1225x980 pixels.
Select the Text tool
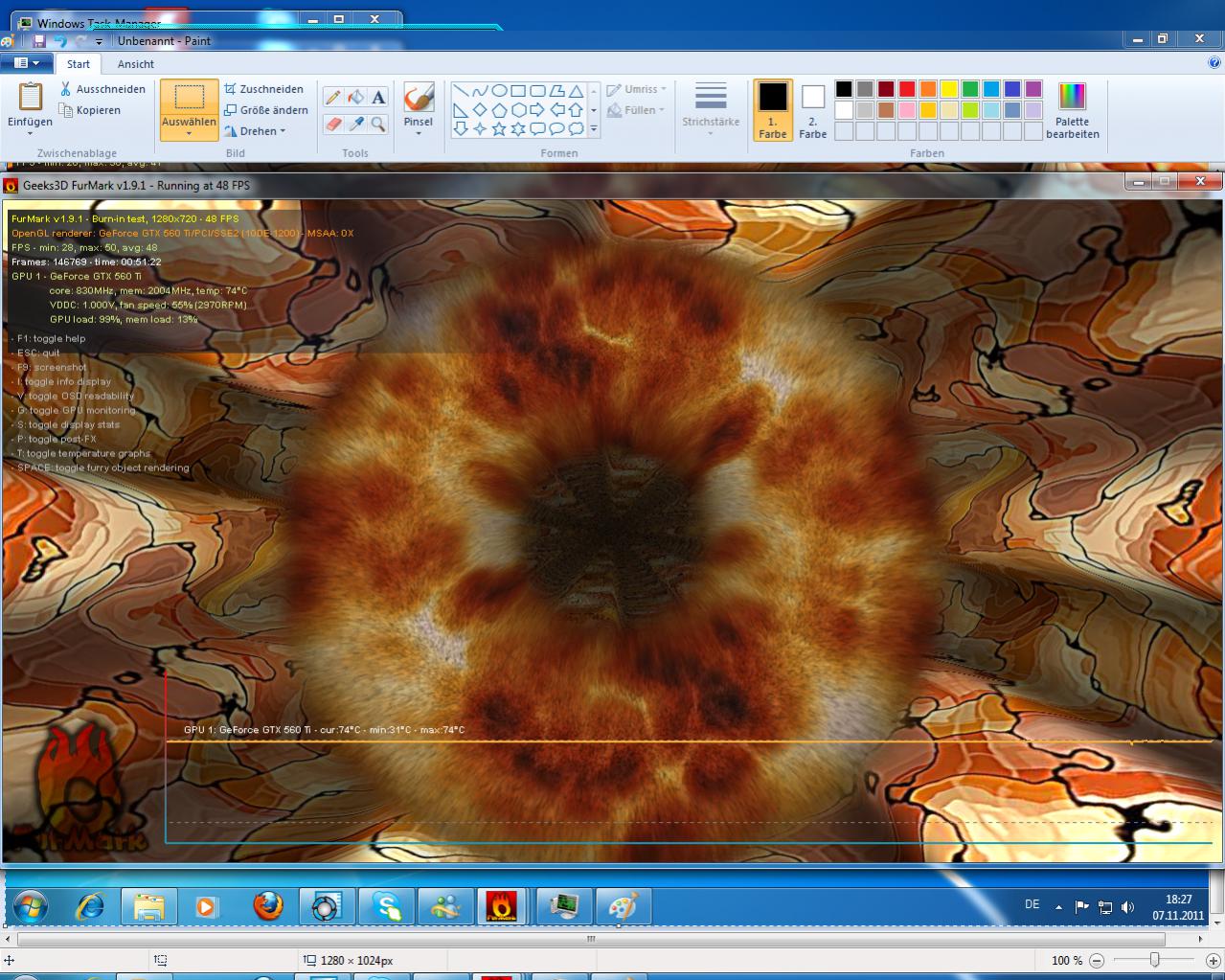[378, 97]
